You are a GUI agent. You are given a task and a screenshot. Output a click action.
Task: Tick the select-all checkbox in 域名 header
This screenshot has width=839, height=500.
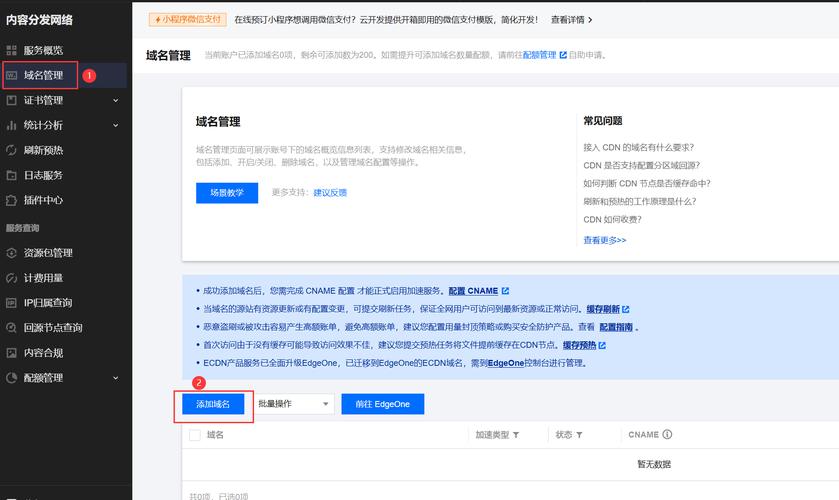click(x=195, y=435)
